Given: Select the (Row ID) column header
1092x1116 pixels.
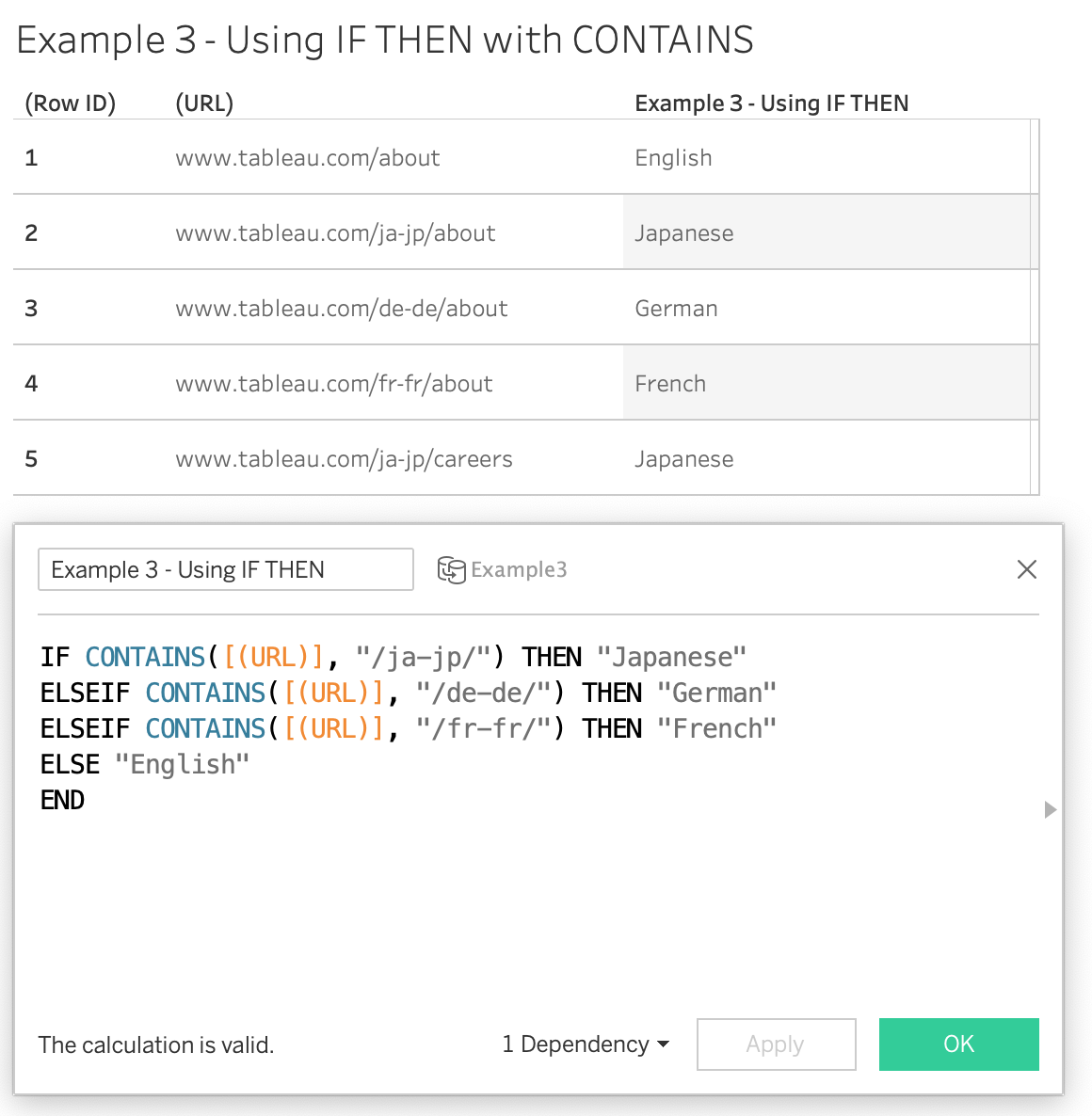Looking at the screenshot, I should pyautogui.click(x=71, y=104).
